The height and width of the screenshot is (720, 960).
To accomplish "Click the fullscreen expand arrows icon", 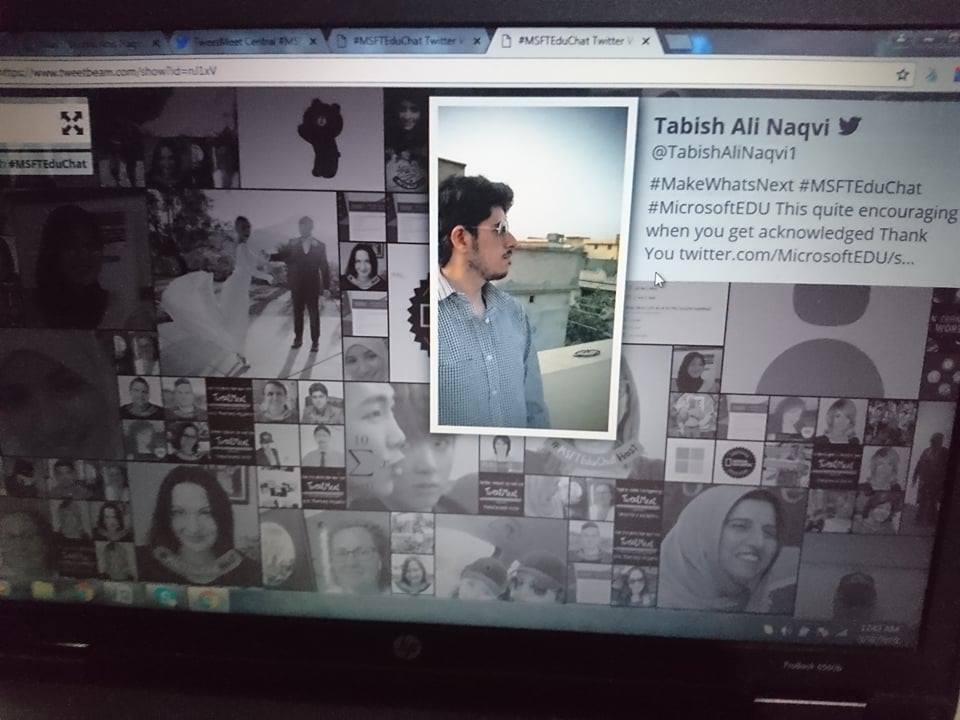I will tap(72, 123).
